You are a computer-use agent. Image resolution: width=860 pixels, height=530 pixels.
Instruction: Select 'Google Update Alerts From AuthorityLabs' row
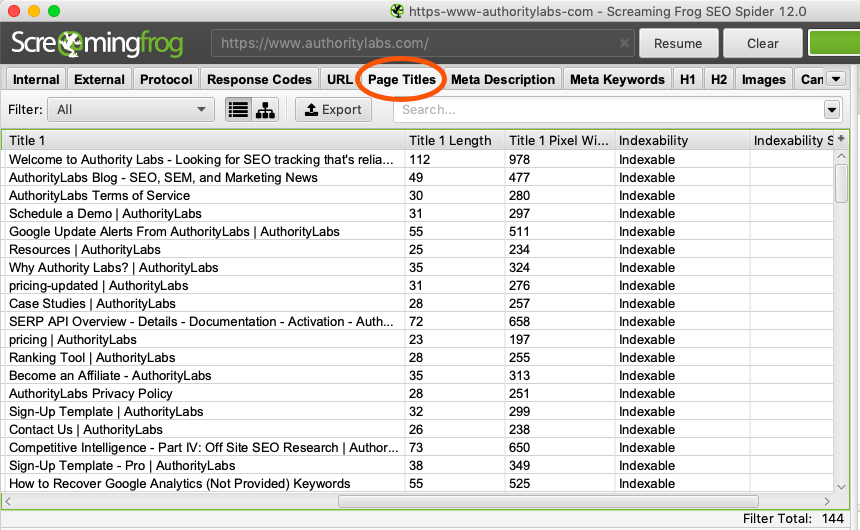click(418, 232)
